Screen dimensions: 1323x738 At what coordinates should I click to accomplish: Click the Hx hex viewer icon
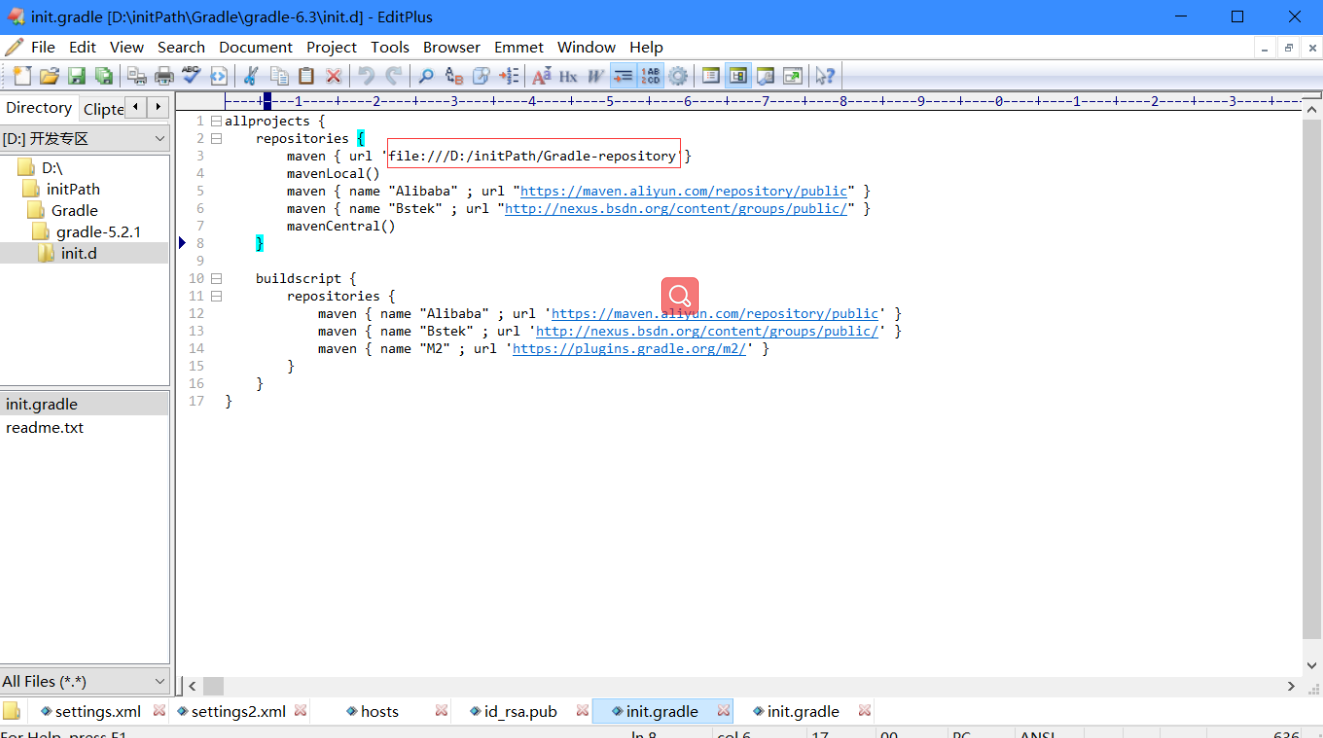(x=568, y=76)
